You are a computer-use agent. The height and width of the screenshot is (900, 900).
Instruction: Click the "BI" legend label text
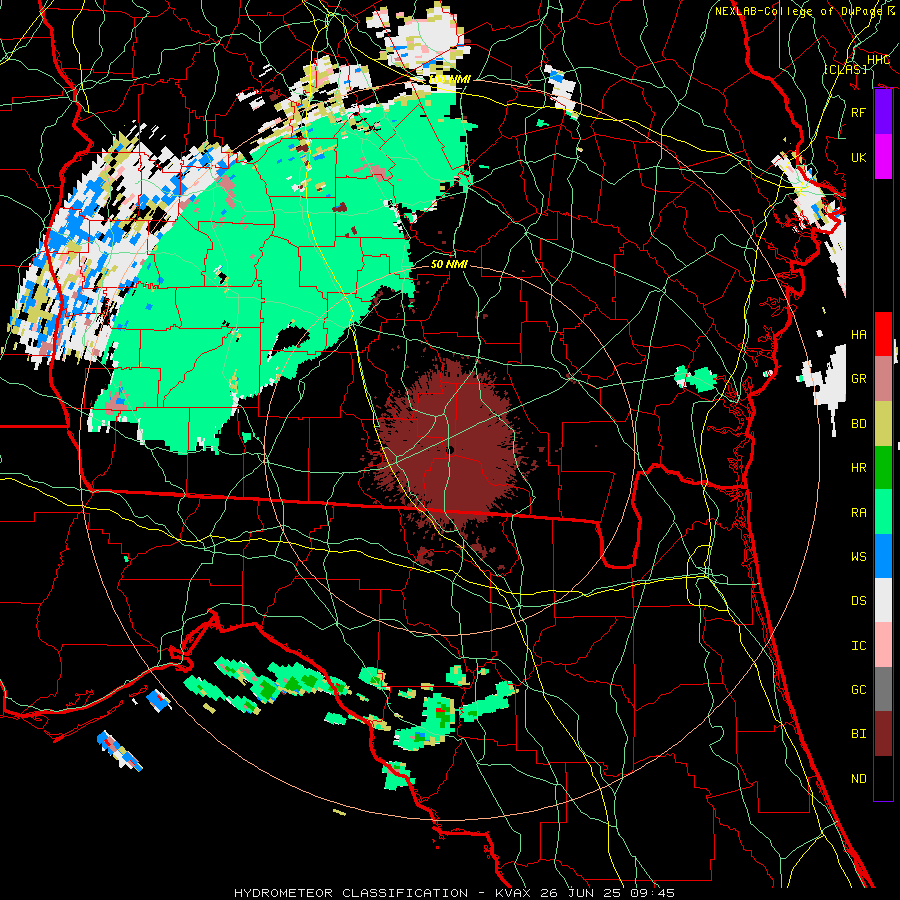coord(859,734)
